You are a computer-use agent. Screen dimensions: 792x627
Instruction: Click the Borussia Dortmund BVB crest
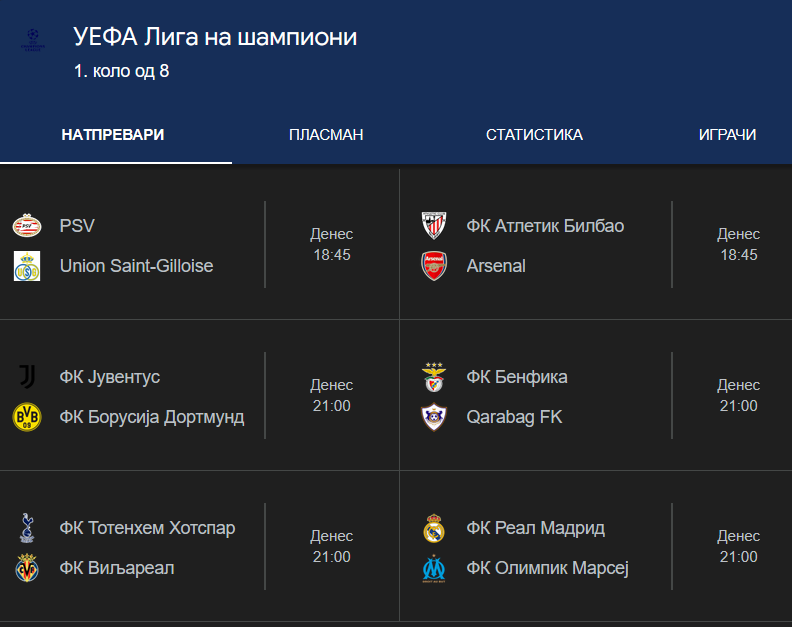27,417
